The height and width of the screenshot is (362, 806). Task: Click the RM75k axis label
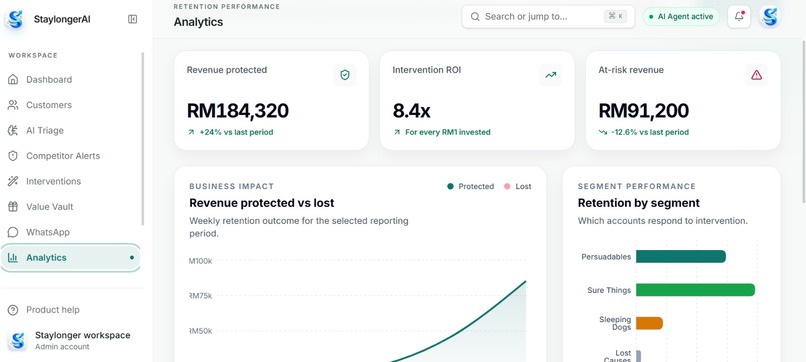pyautogui.click(x=200, y=296)
